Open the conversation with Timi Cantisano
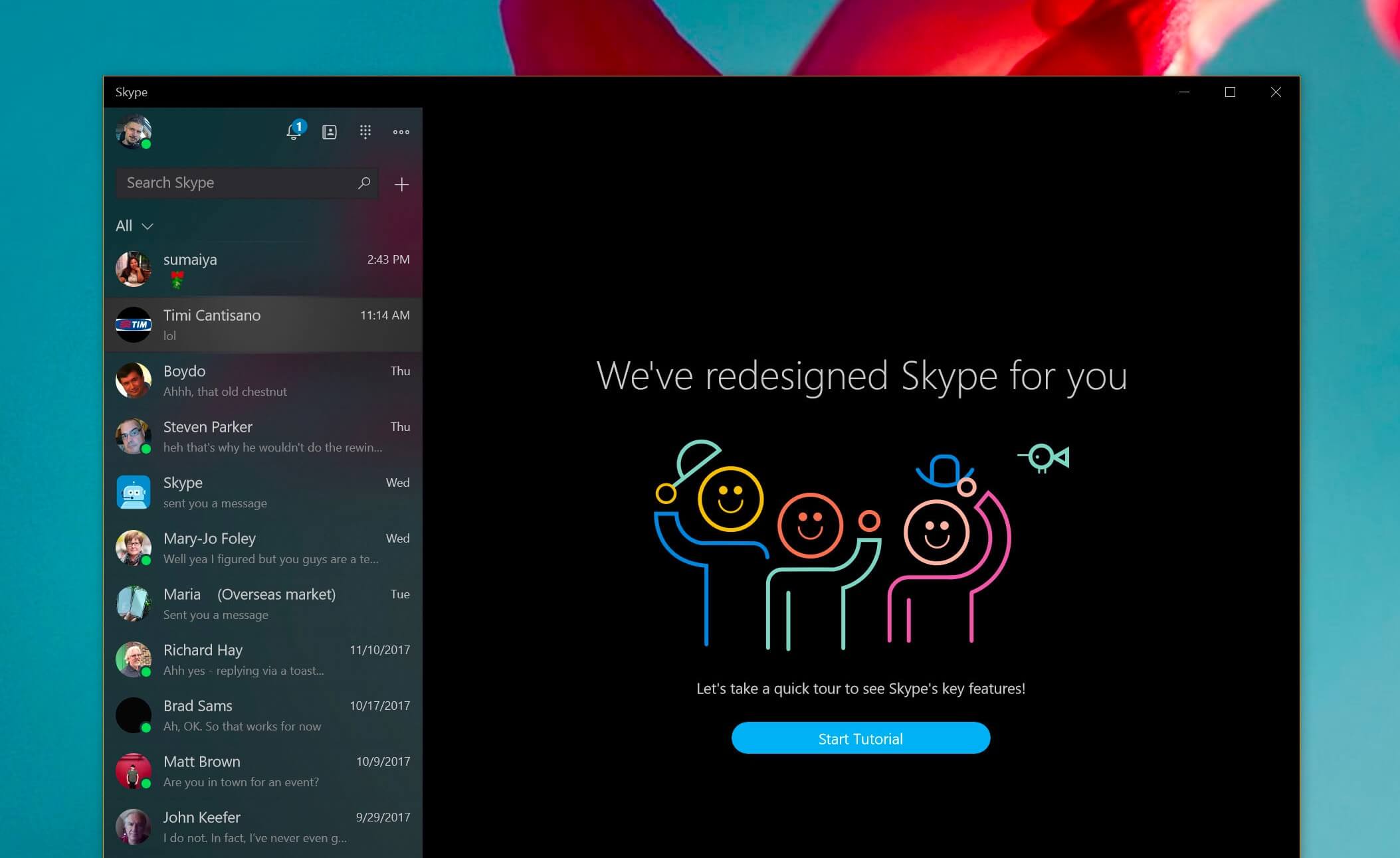Image resolution: width=1400 pixels, height=858 pixels. pyautogui.click(x=264, y=324)
